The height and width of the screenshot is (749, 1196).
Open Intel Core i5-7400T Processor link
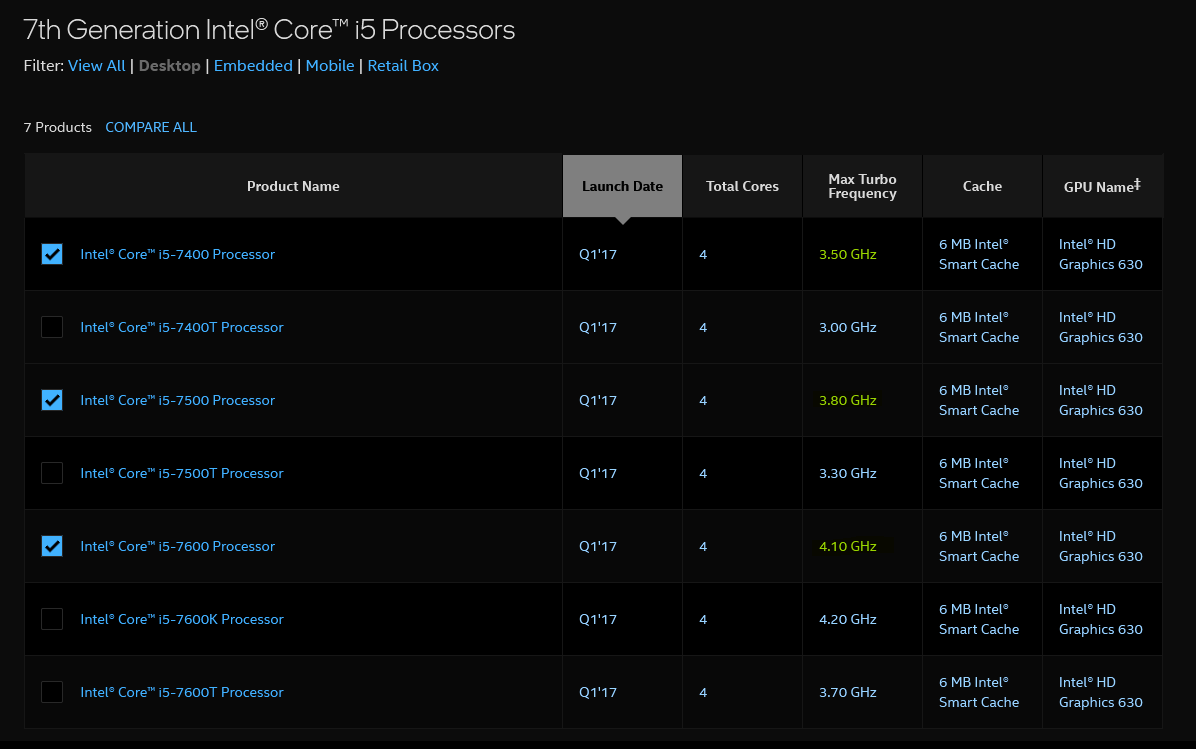tap(182, 327)
